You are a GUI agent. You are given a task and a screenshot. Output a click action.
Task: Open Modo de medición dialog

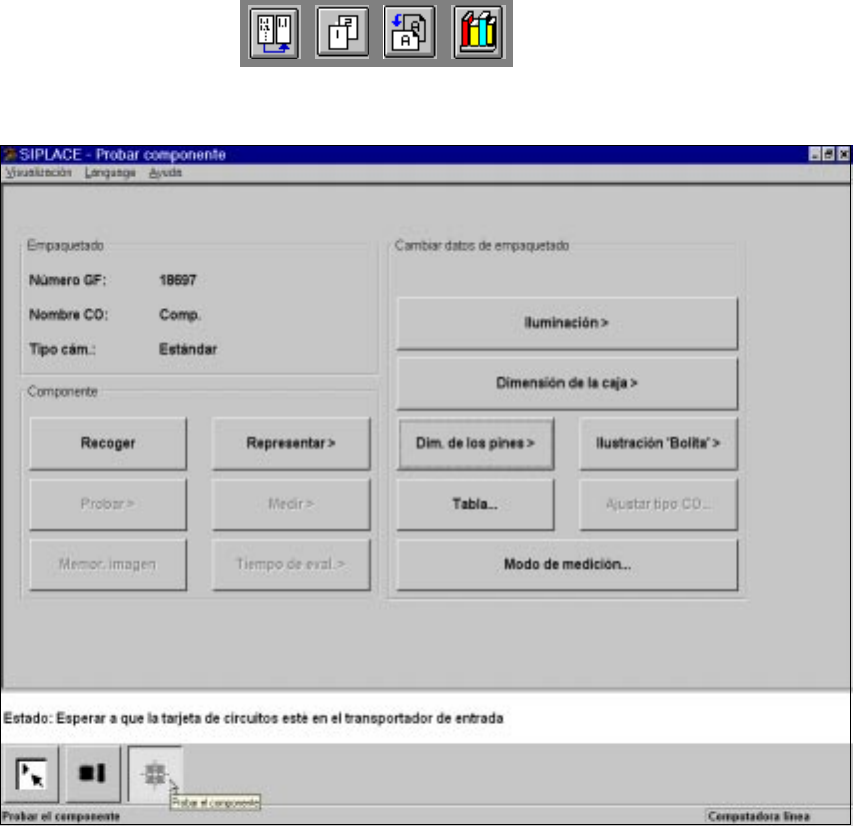567,564
